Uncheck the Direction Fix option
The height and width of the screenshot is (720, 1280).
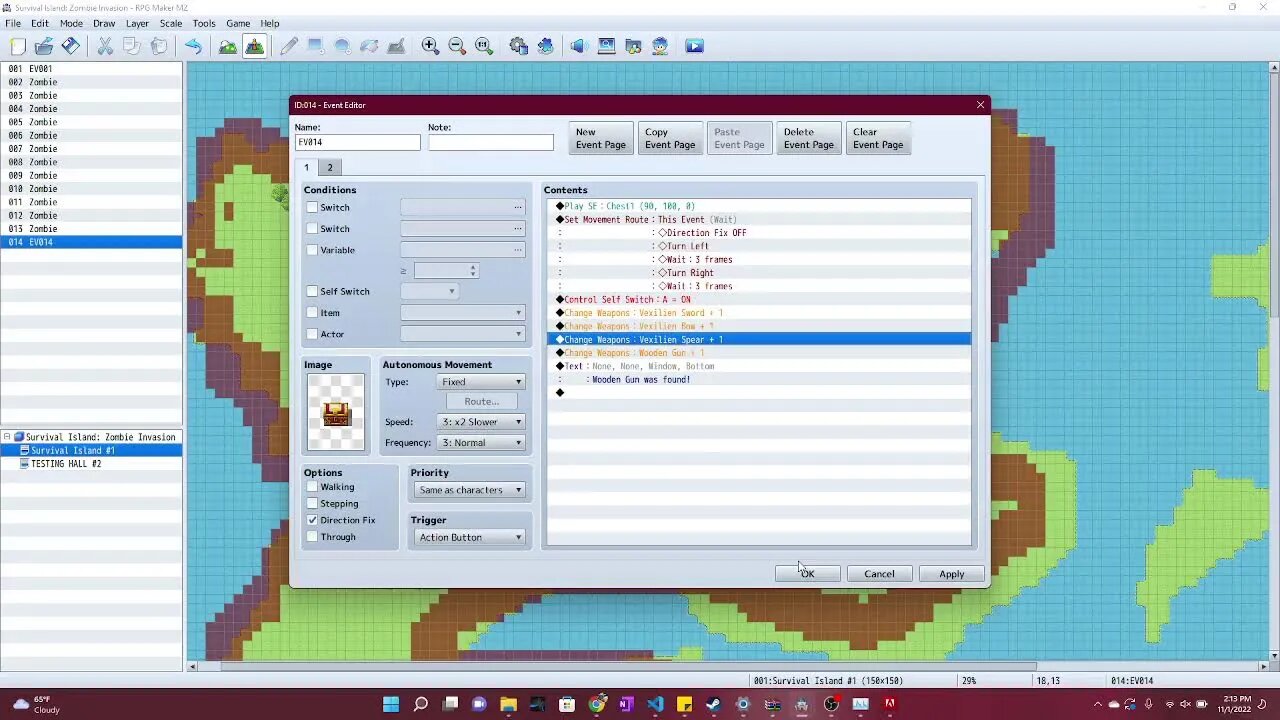pos(312,520)
